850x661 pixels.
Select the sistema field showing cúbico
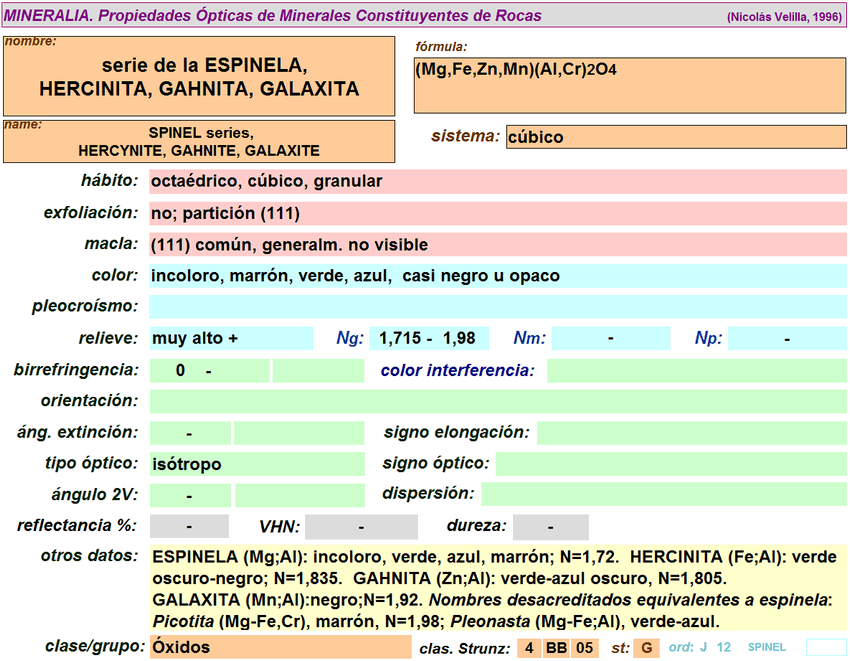pos(676,137)
